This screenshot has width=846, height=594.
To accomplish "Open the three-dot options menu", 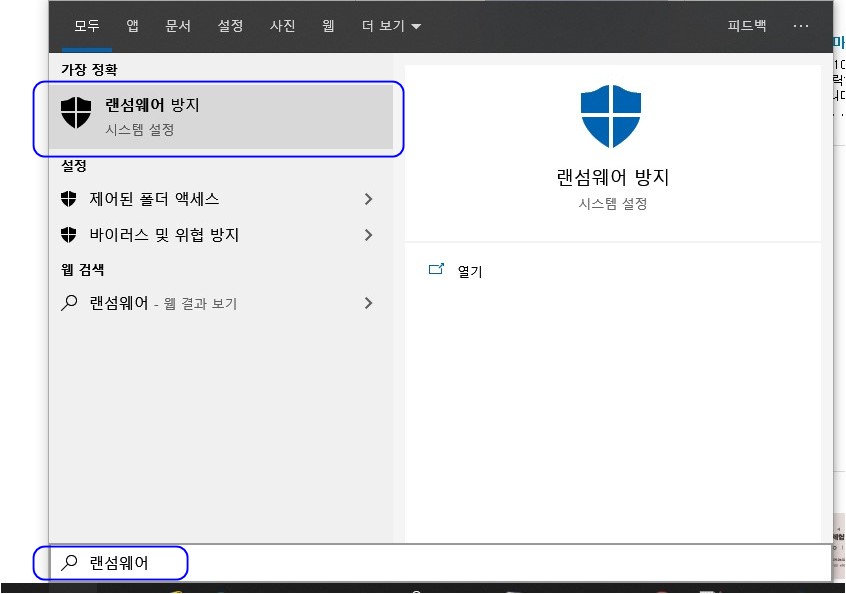I will point(801,25).
